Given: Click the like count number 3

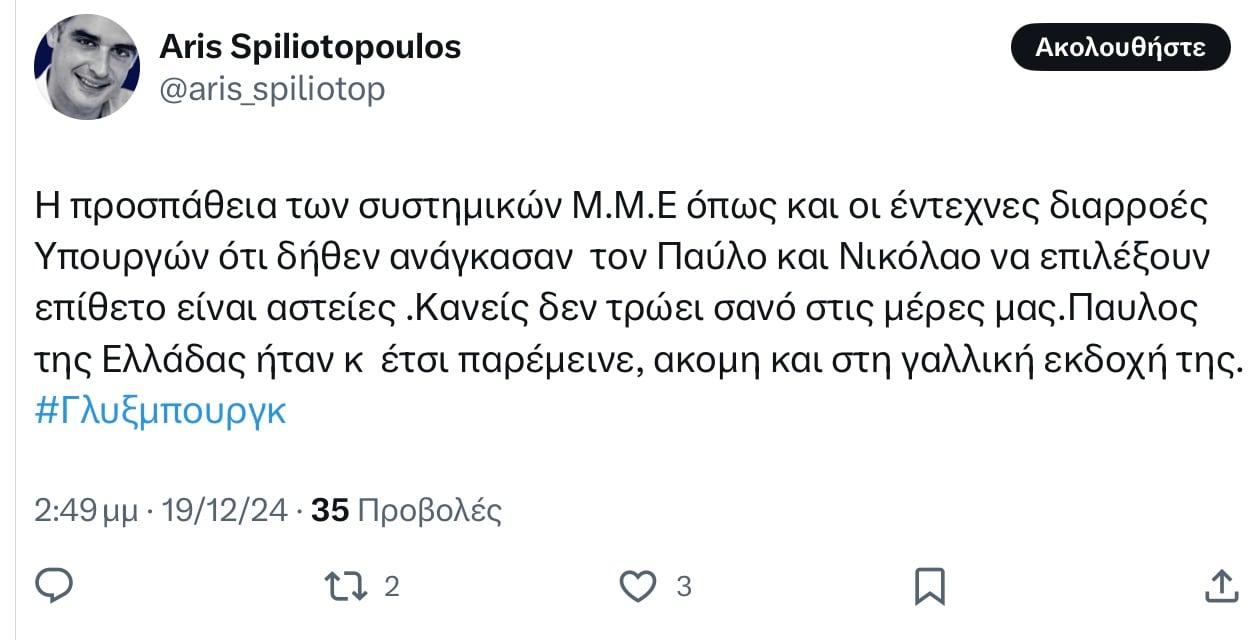Looking at the screenshot, I should [x=684, y=586].
